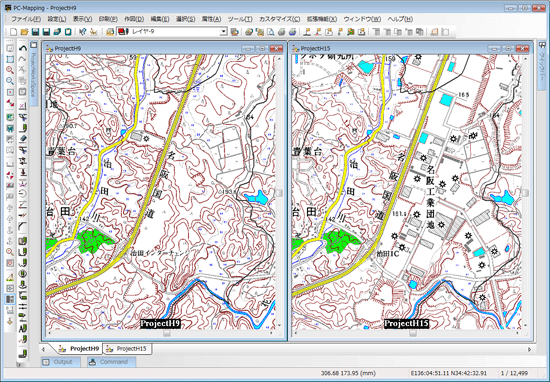Open the Command panel button
This screenshot has width=550, height=382.
coord(112,362)
